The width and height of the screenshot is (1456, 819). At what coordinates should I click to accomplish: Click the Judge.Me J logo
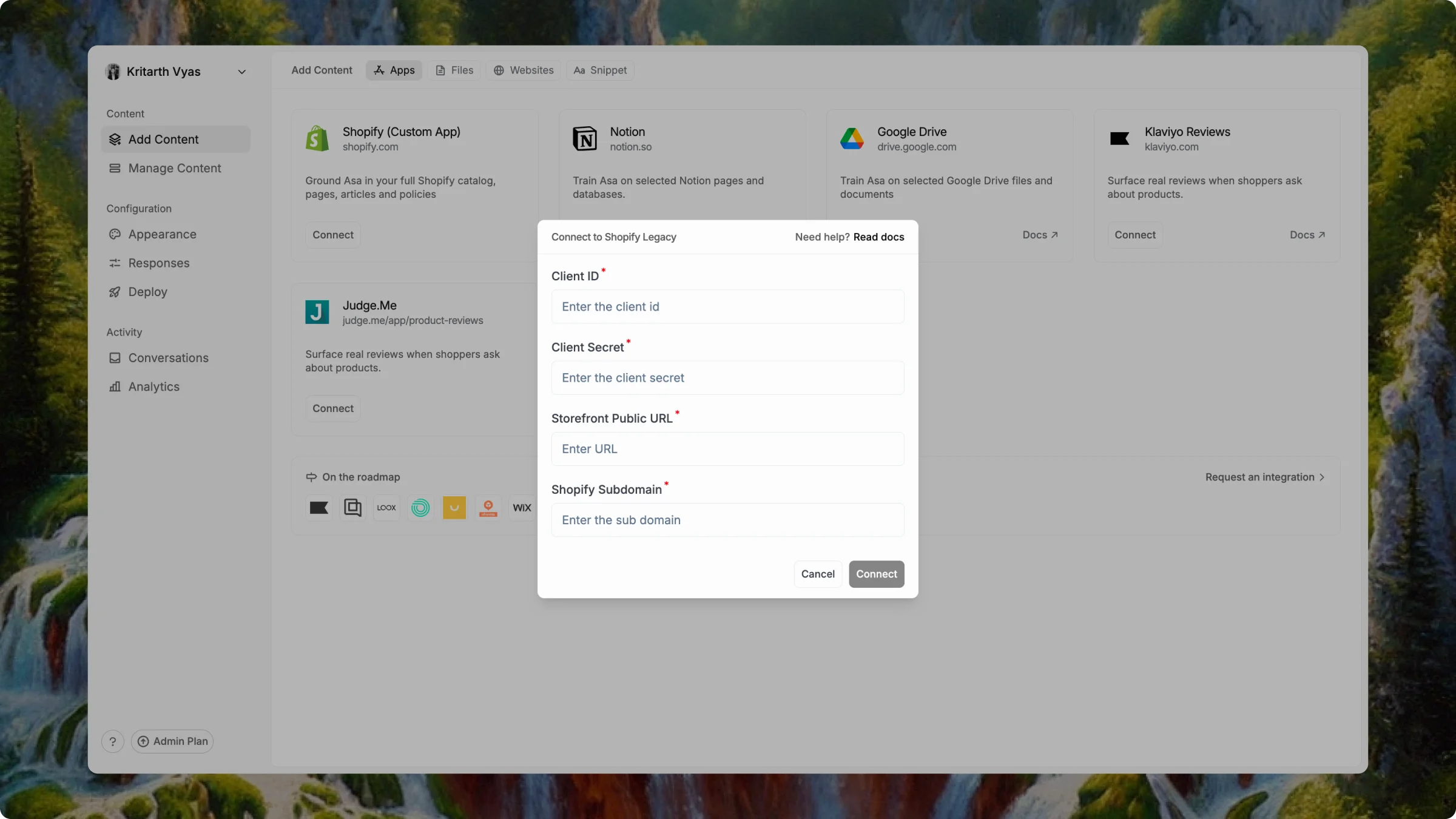tap(317, 312)
